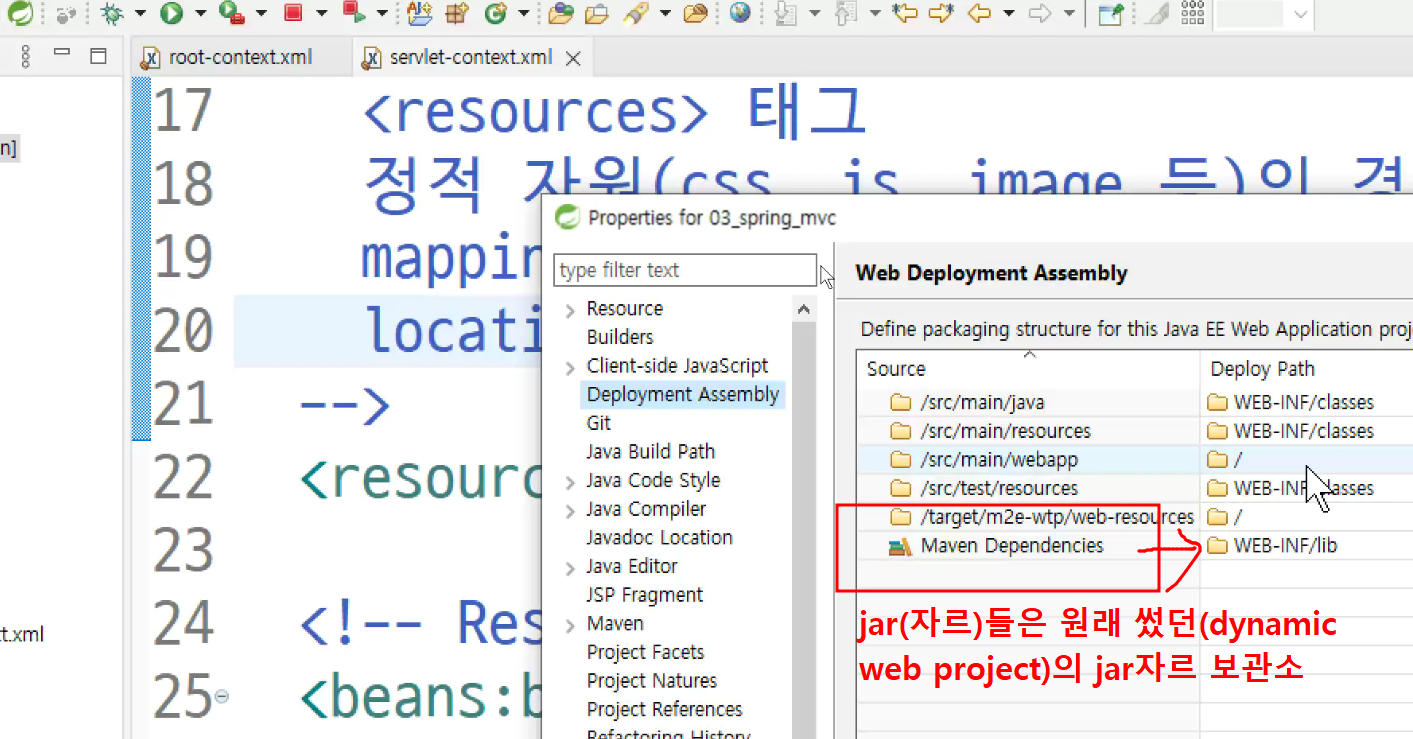Click the Pin Editor icon

pos(1109,13)
